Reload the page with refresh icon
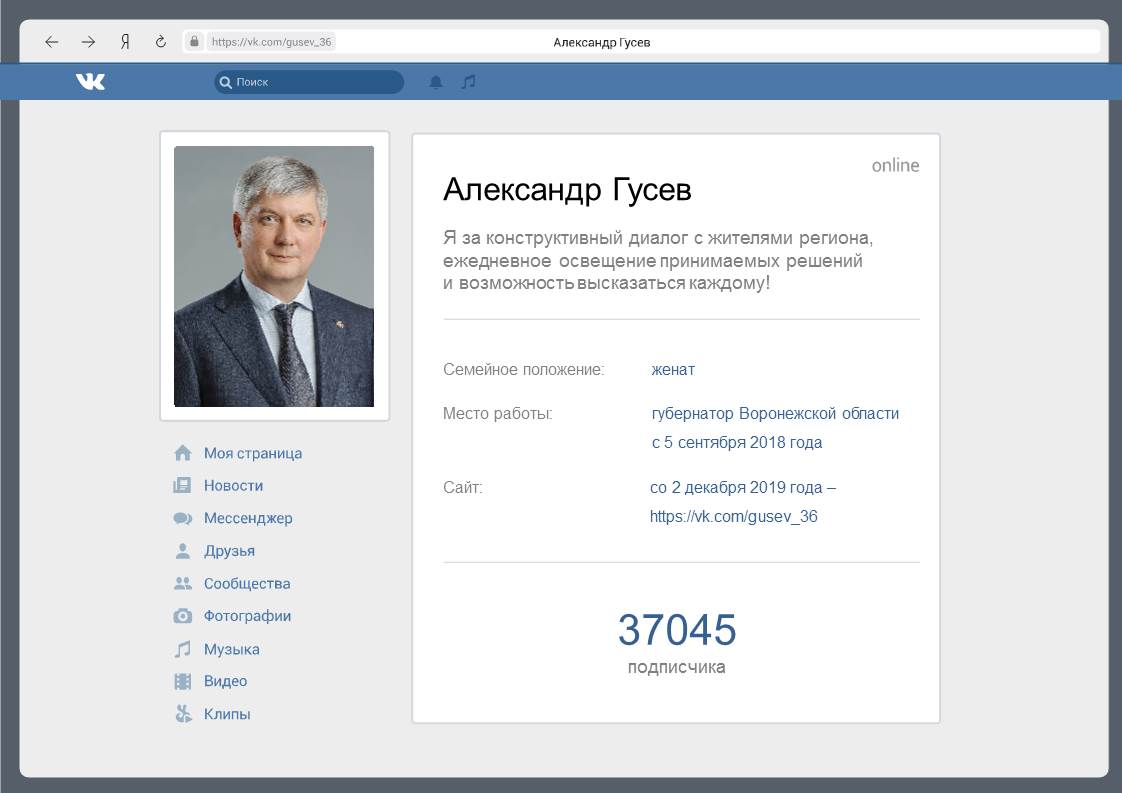This screenshot has width=1122, height=793. pos(160,42)
